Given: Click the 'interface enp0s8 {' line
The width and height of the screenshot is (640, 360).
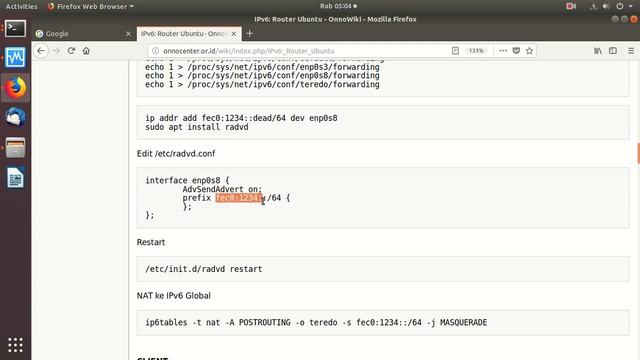Looking at the screenshot, I should (x=187, y=180).
